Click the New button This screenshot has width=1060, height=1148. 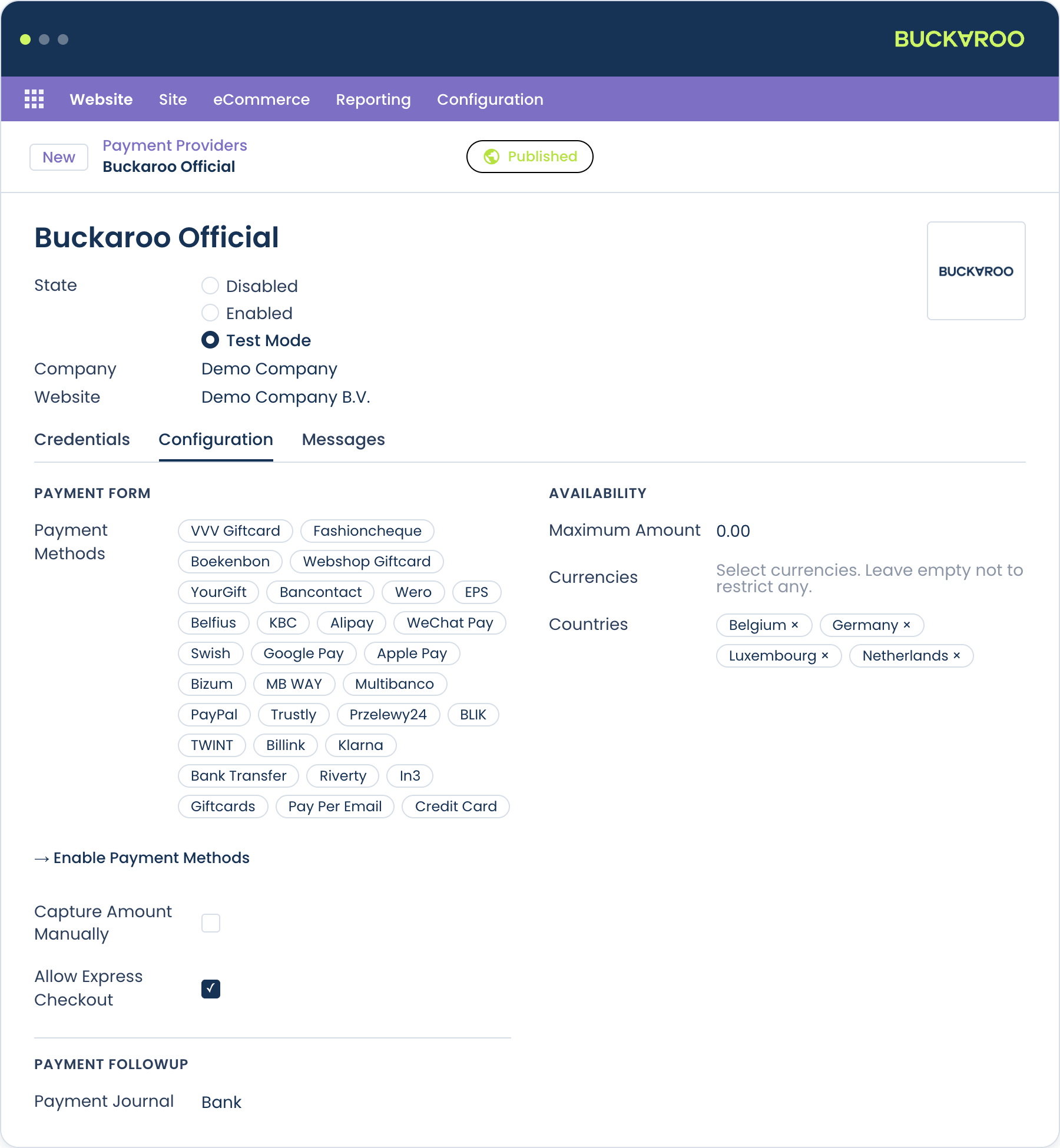59,157
